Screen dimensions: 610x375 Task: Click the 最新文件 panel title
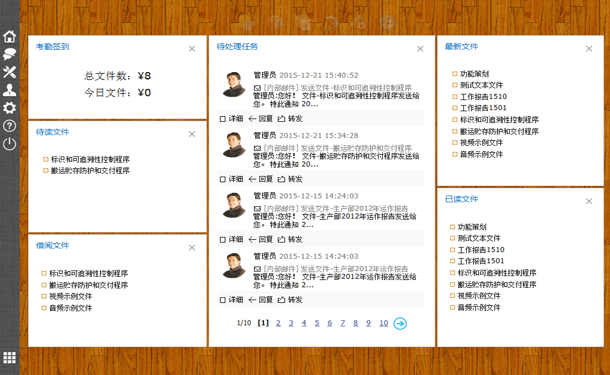[x=461, y=47]
